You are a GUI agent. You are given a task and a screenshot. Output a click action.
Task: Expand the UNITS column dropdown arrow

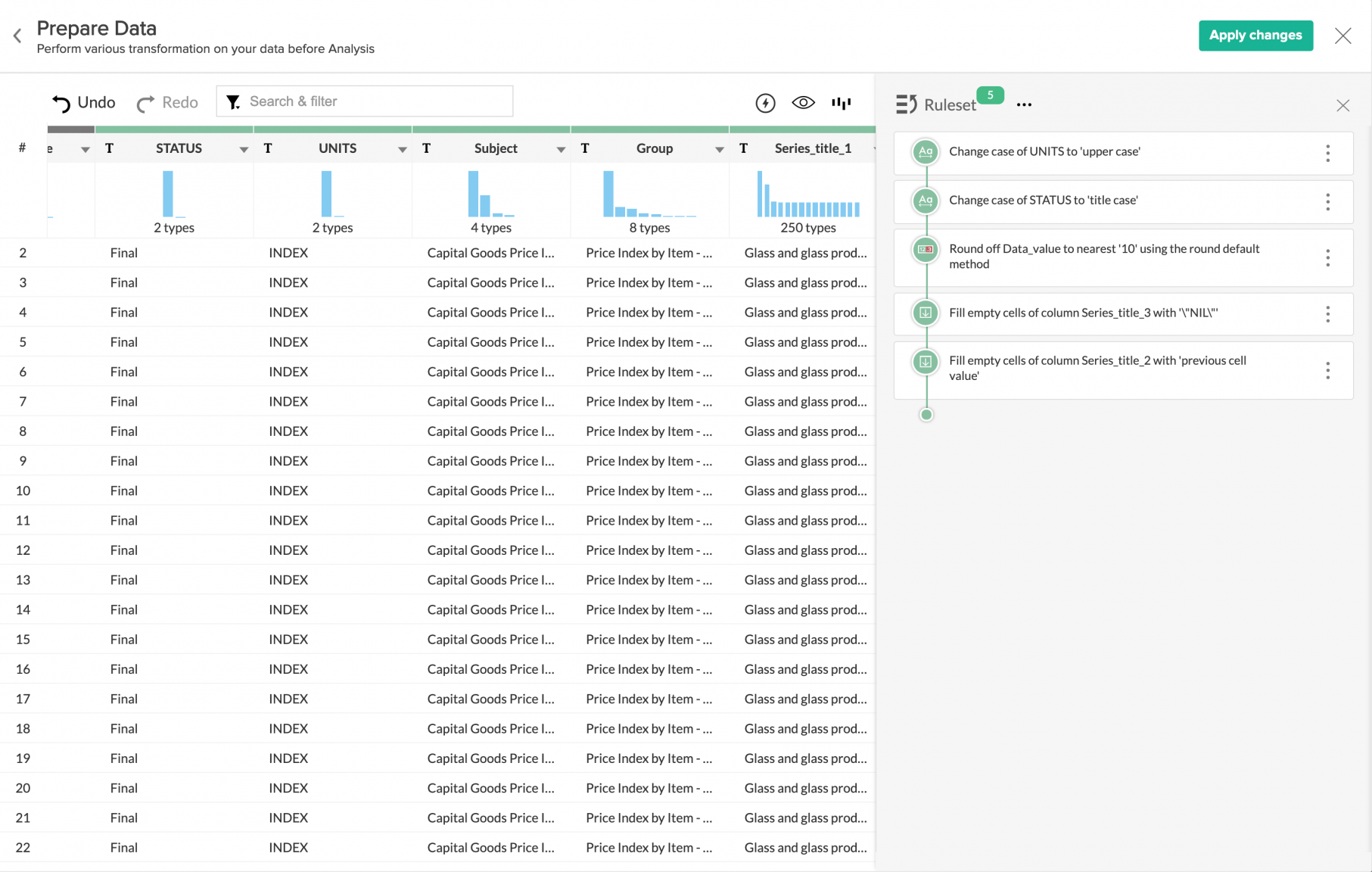pos(403,150)
